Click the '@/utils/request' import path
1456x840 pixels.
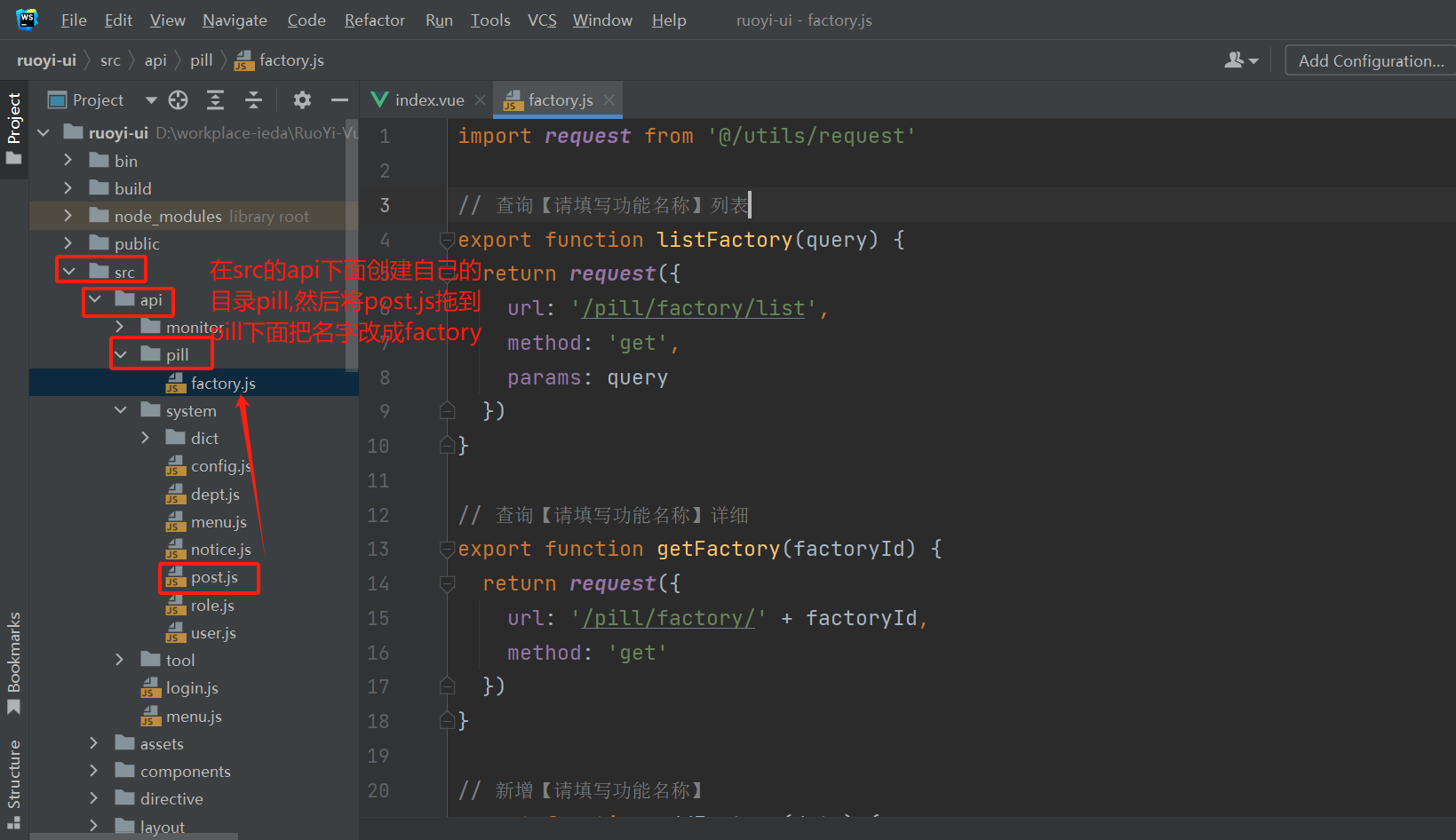tap(812, 136)
